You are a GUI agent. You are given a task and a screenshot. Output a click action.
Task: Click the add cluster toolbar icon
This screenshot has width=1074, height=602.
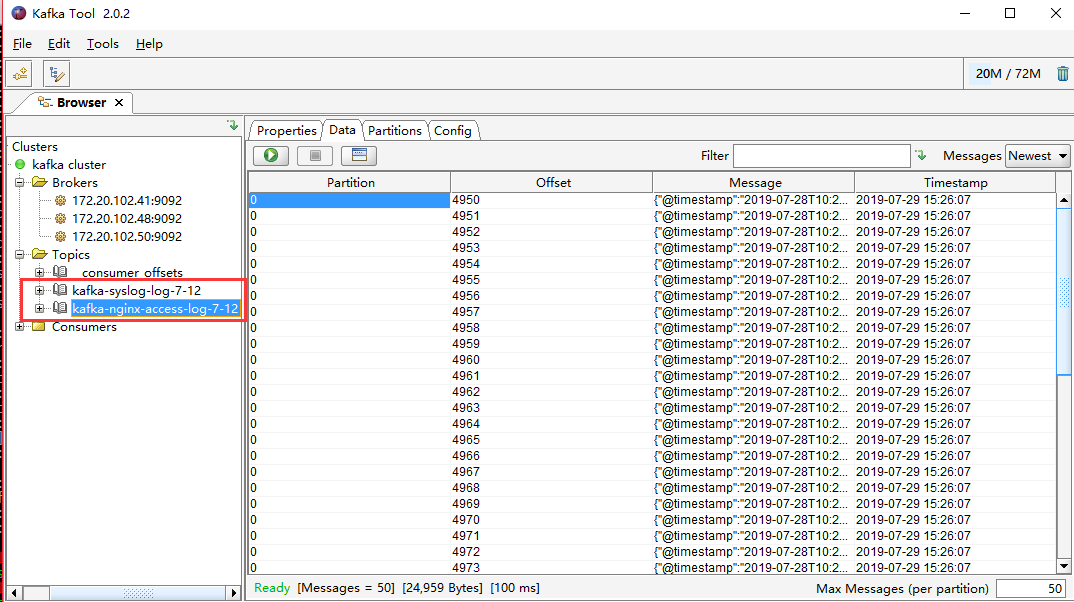pyautogui.click(x=19, y=73)
